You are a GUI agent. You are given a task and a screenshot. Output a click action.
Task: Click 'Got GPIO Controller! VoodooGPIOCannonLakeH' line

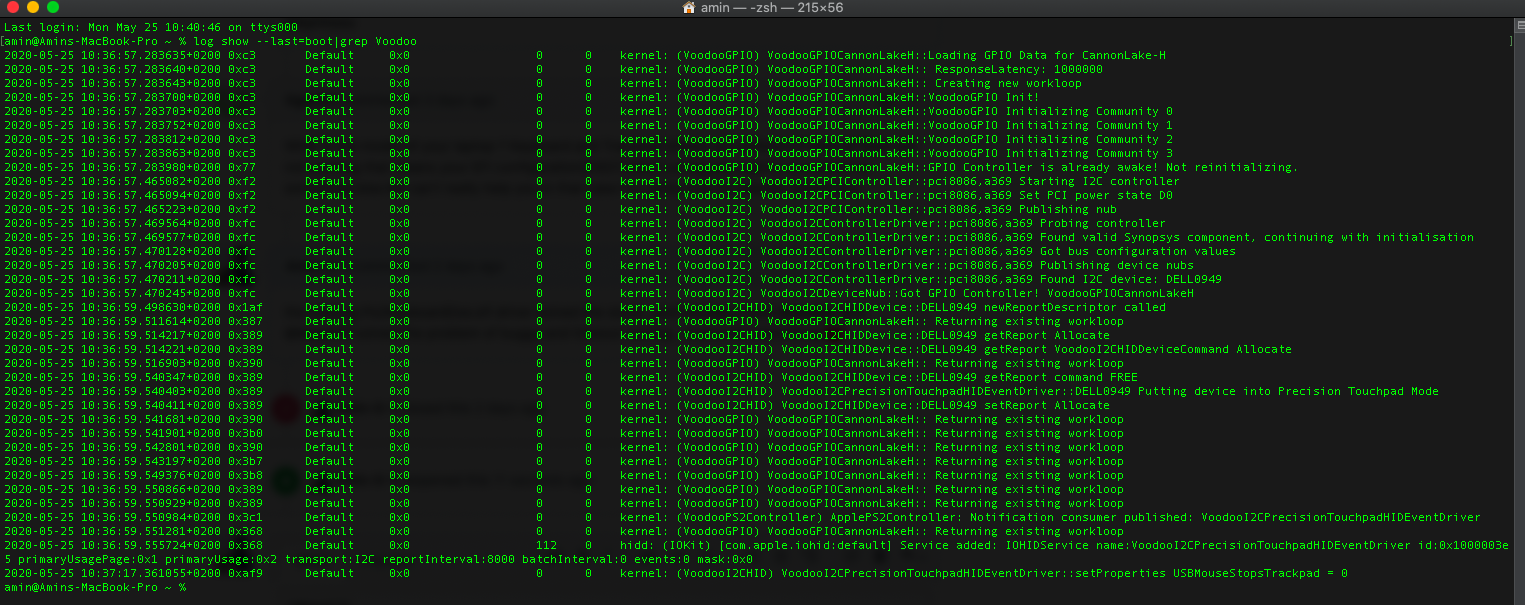point(1047,293)
